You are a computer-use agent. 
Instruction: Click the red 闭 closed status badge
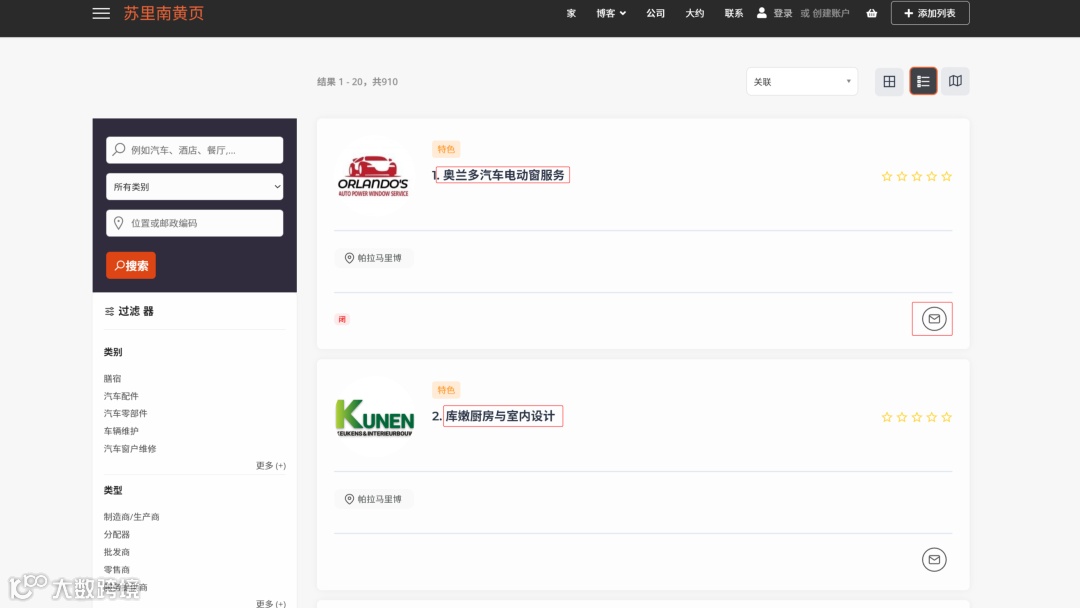tap(342, 319)
